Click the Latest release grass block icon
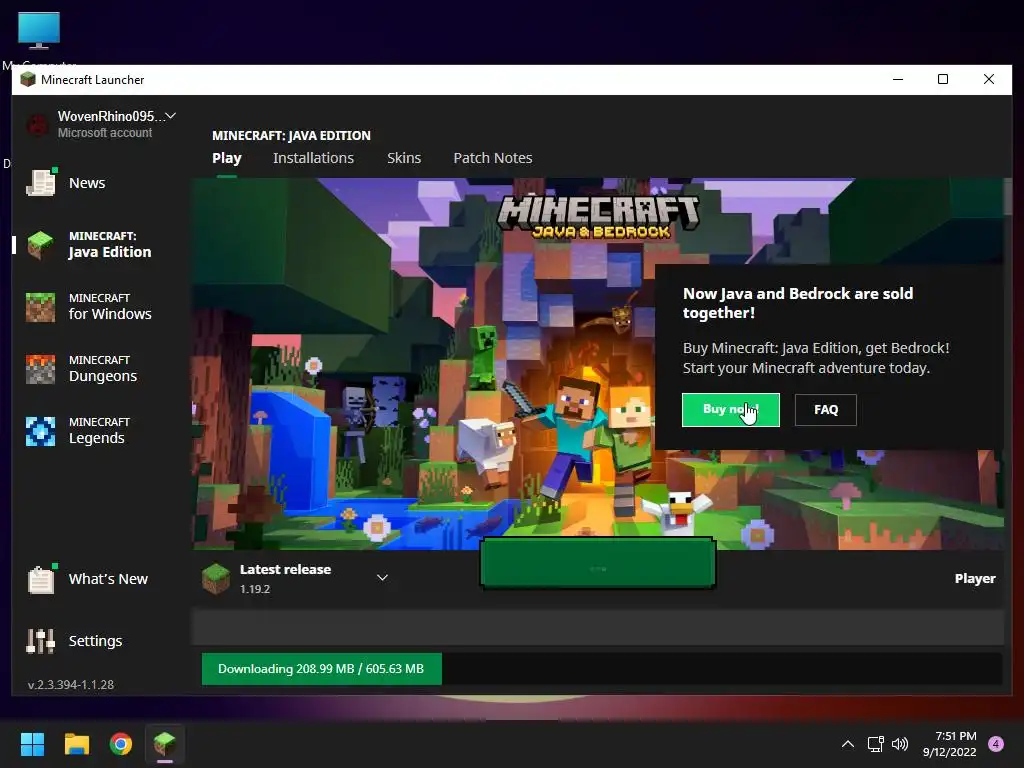Image resolution: width=1024 pixels, height=768 pixels. [x=216, y=579]
